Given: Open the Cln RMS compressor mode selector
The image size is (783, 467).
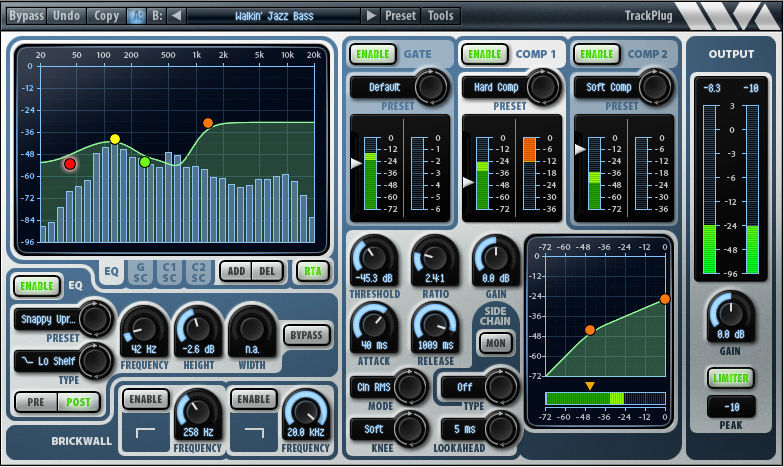Looking at the screenshot, I should tap(374, 387).
